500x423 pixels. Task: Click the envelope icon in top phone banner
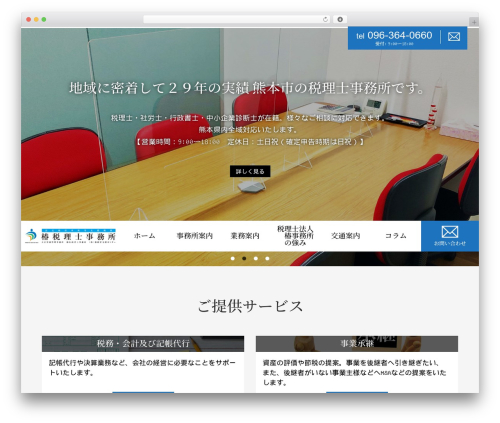(x=454, y=37)
